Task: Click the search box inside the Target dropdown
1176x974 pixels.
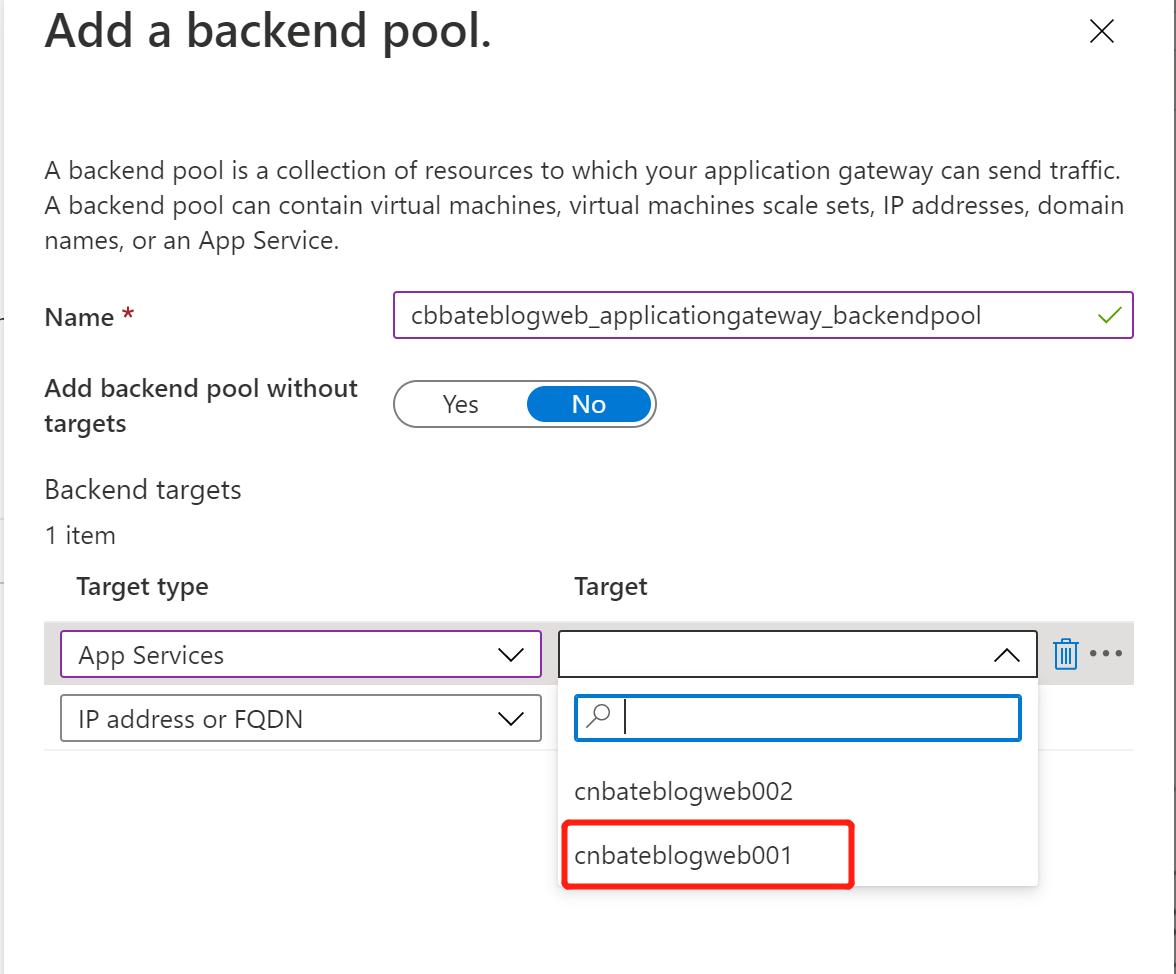Action: click(x=800, y=717)
